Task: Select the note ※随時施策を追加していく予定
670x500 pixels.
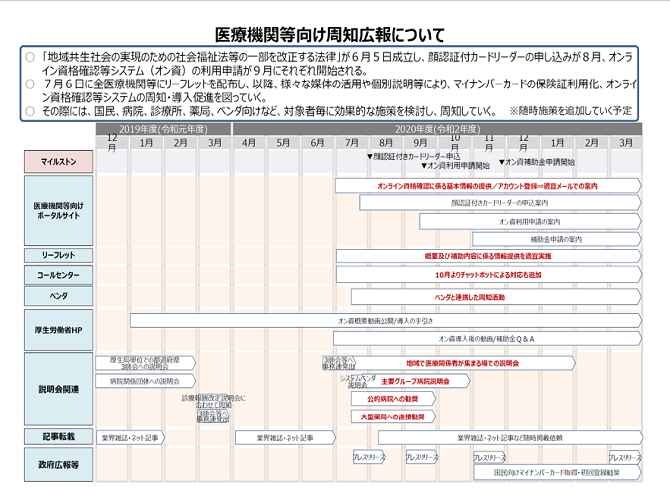Action: [570, 111]
